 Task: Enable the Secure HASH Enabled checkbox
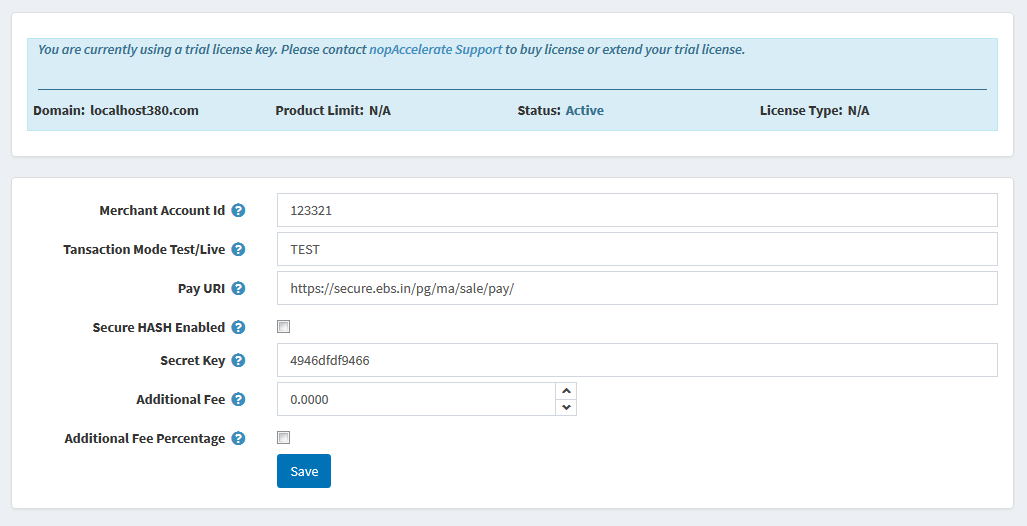pos(284,326)
